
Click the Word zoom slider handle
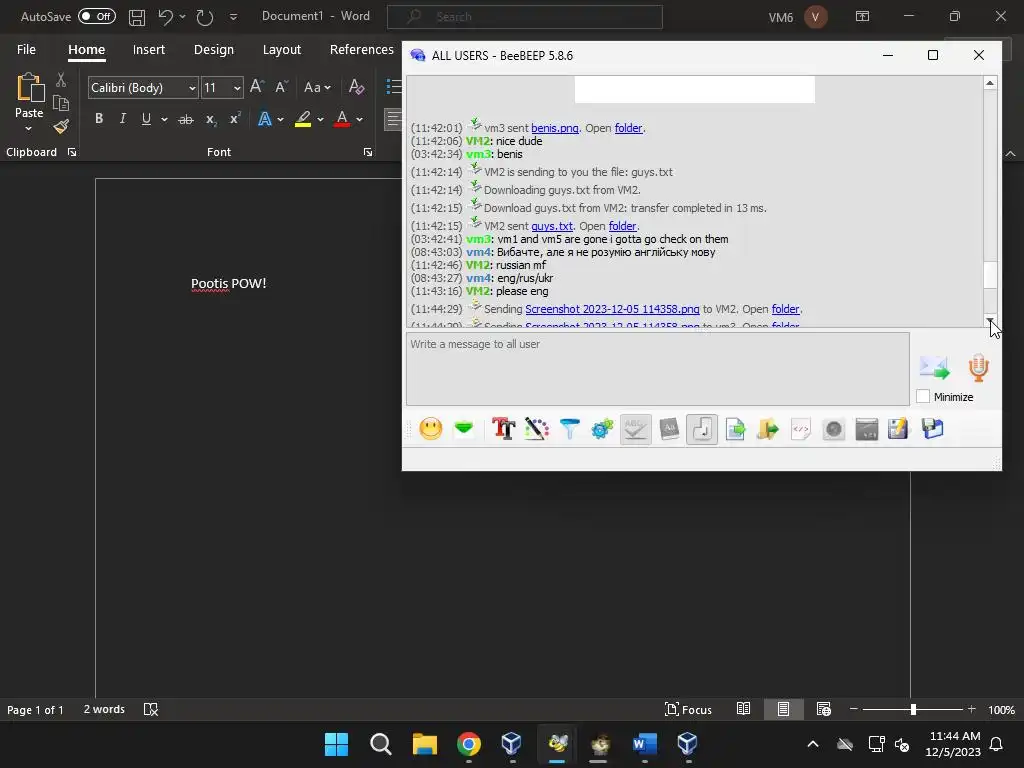pos(913,709)
